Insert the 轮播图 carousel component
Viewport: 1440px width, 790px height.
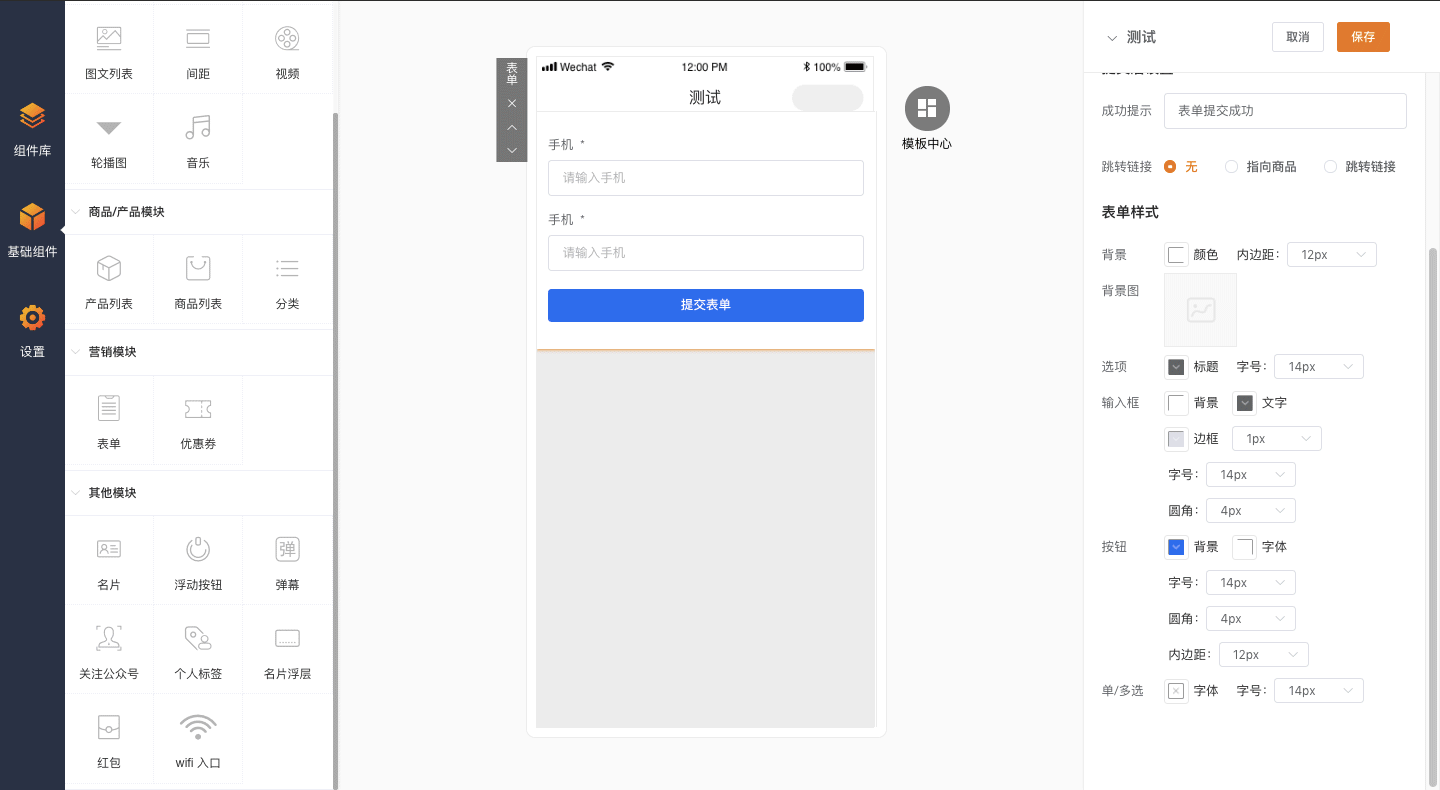coord(109,139)
